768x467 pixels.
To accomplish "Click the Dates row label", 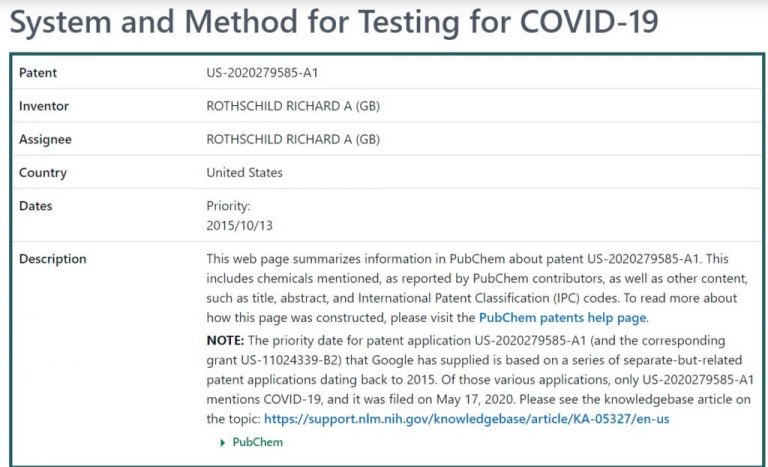I will [x=36, y=206].
